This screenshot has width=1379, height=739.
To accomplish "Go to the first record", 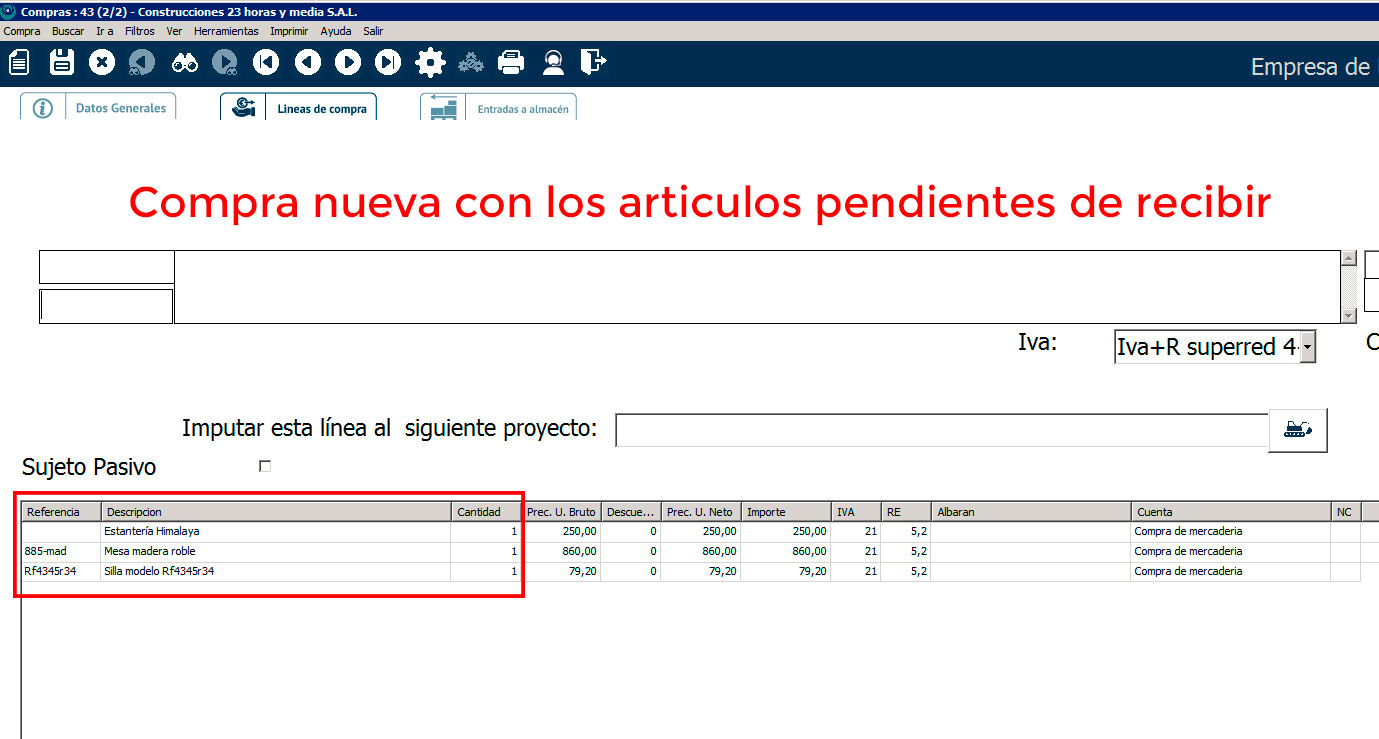I will pos(266,63).
